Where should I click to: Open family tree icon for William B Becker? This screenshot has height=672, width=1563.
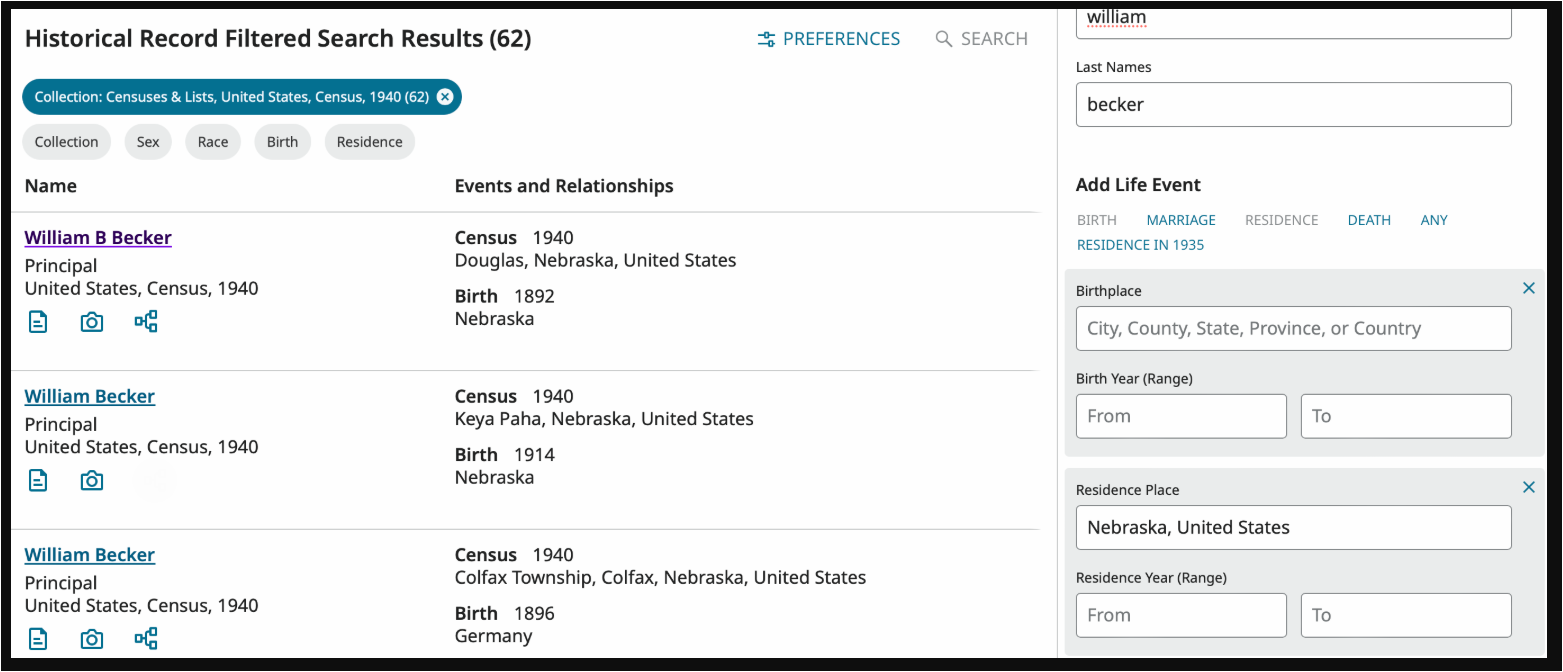146,322
